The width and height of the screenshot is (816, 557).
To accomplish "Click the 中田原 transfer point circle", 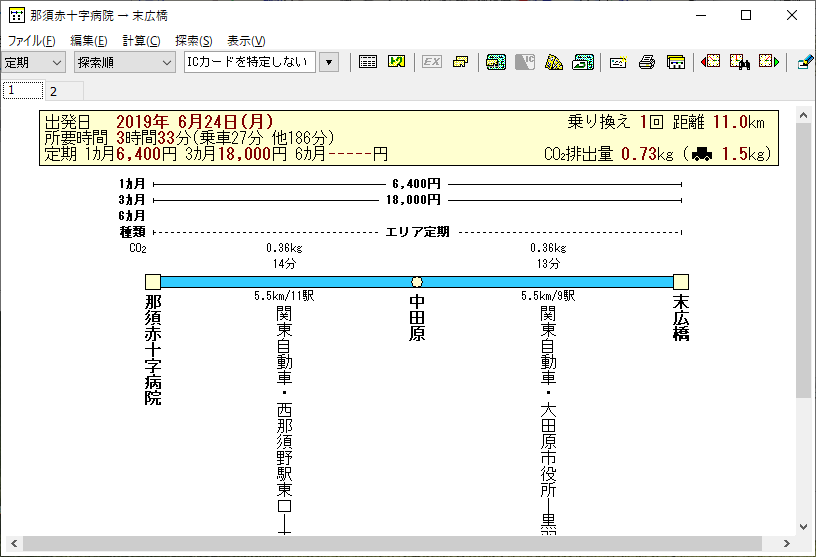I will 417,282.
